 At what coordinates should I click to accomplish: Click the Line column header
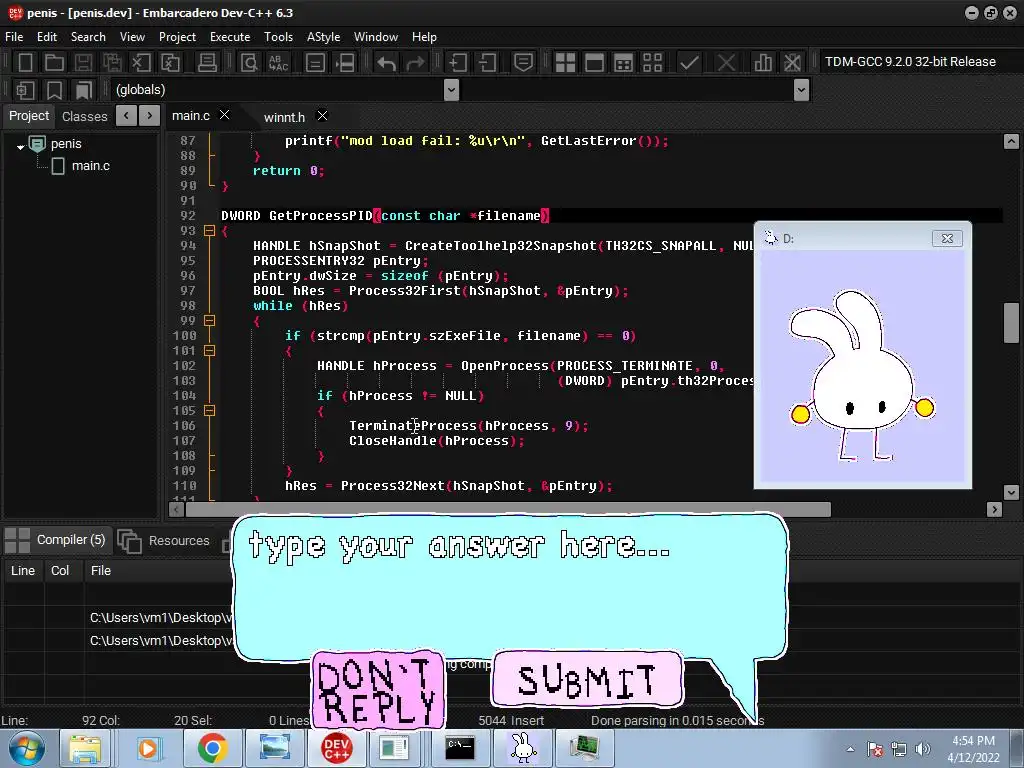pos(23,571)
